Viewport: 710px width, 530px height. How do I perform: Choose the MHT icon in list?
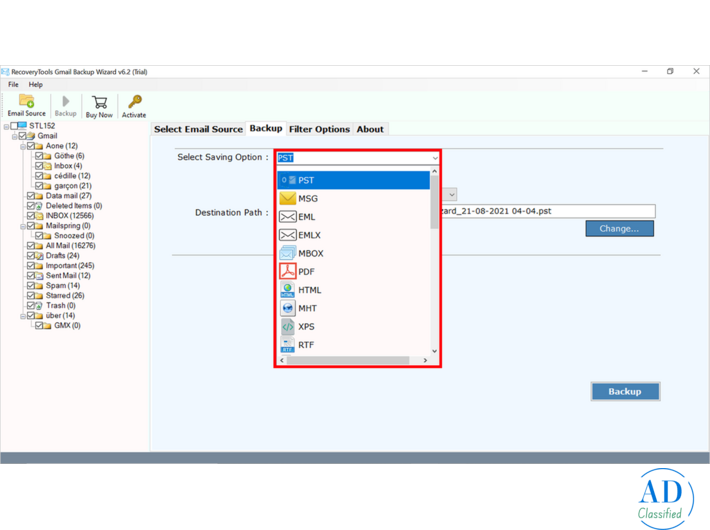tap(288, 308)
